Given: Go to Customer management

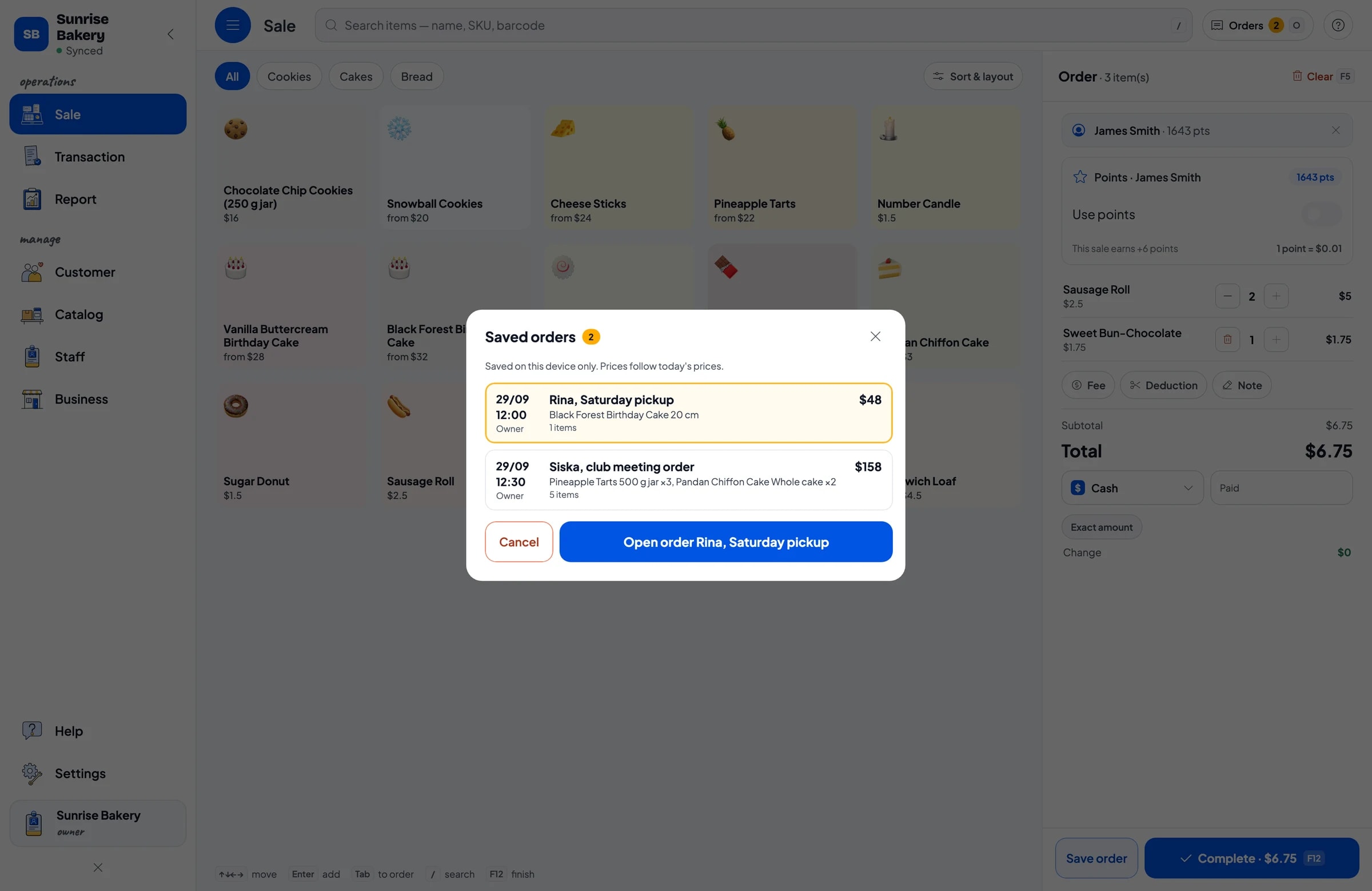Looking at the screenshot, I should click(98, 272).
